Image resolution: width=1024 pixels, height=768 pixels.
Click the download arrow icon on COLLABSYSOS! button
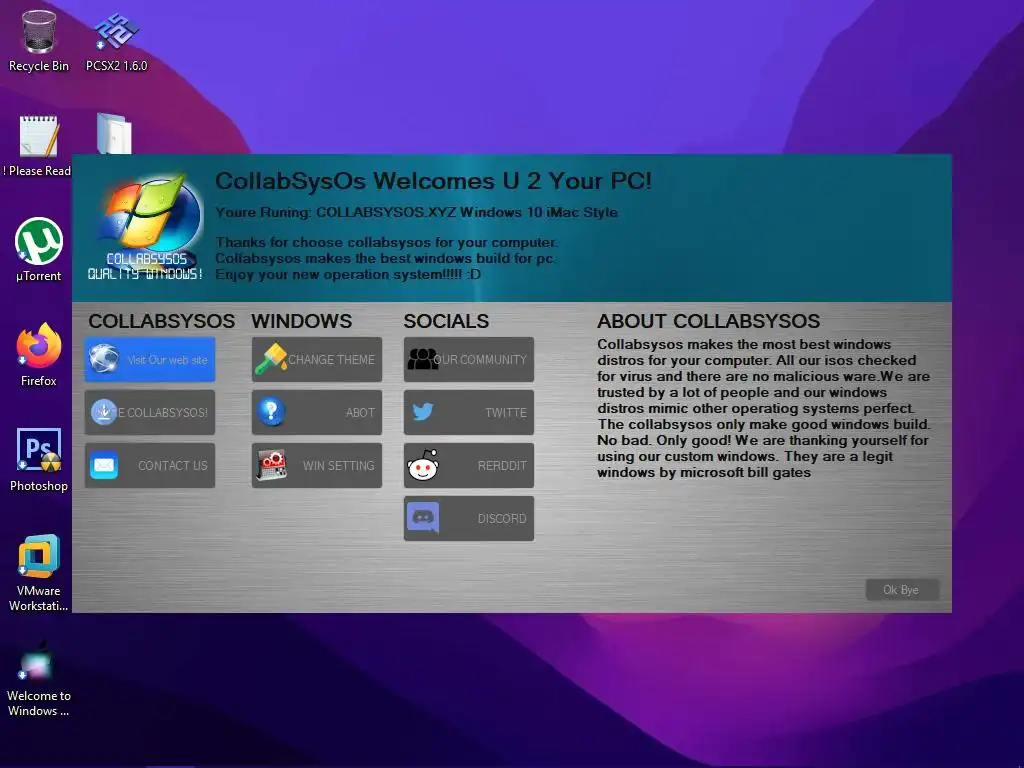click(x=103, y=412)
